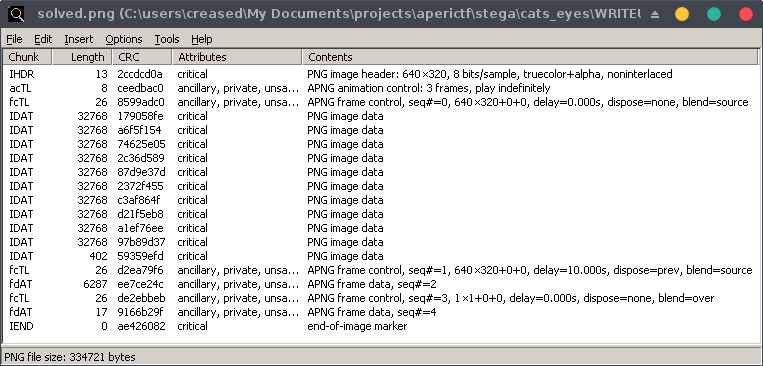The image size is (763, 366).
Task: Sort by the CRC column header
Action: pos(142,57)
